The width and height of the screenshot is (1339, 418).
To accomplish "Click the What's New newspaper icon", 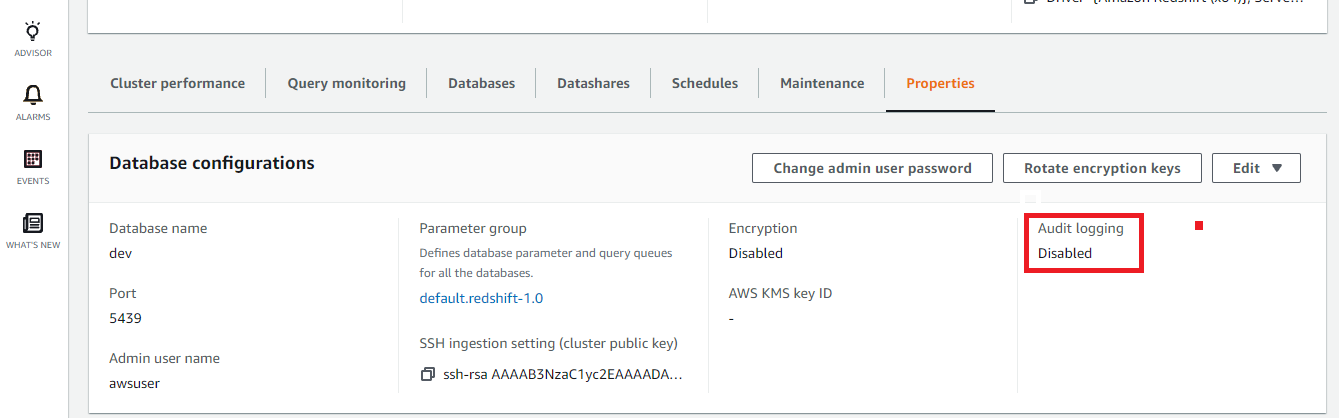I will coord(33,224).
